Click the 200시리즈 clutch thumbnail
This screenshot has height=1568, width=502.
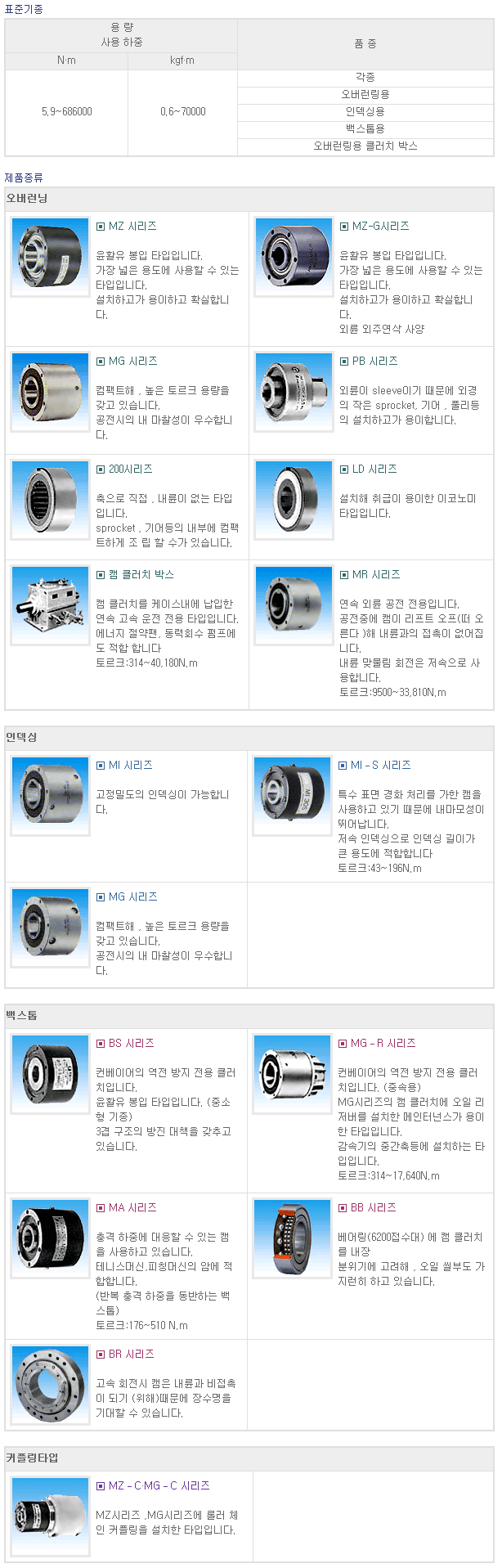tap(50, 500)
